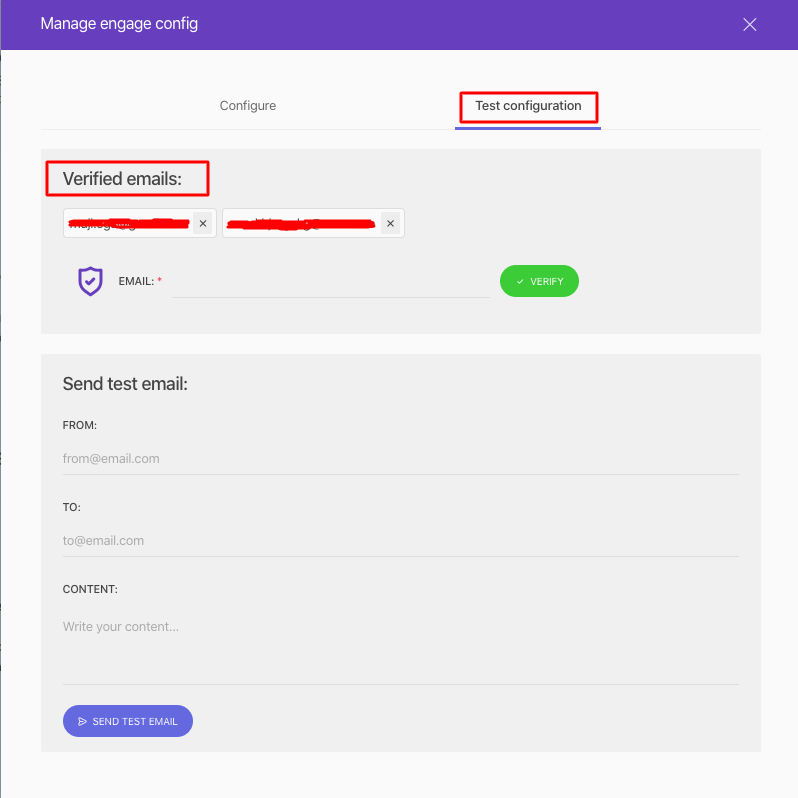Screen dimensions: 798x798
Task: Switch to the Configure tab
Action: coord(248,106)
